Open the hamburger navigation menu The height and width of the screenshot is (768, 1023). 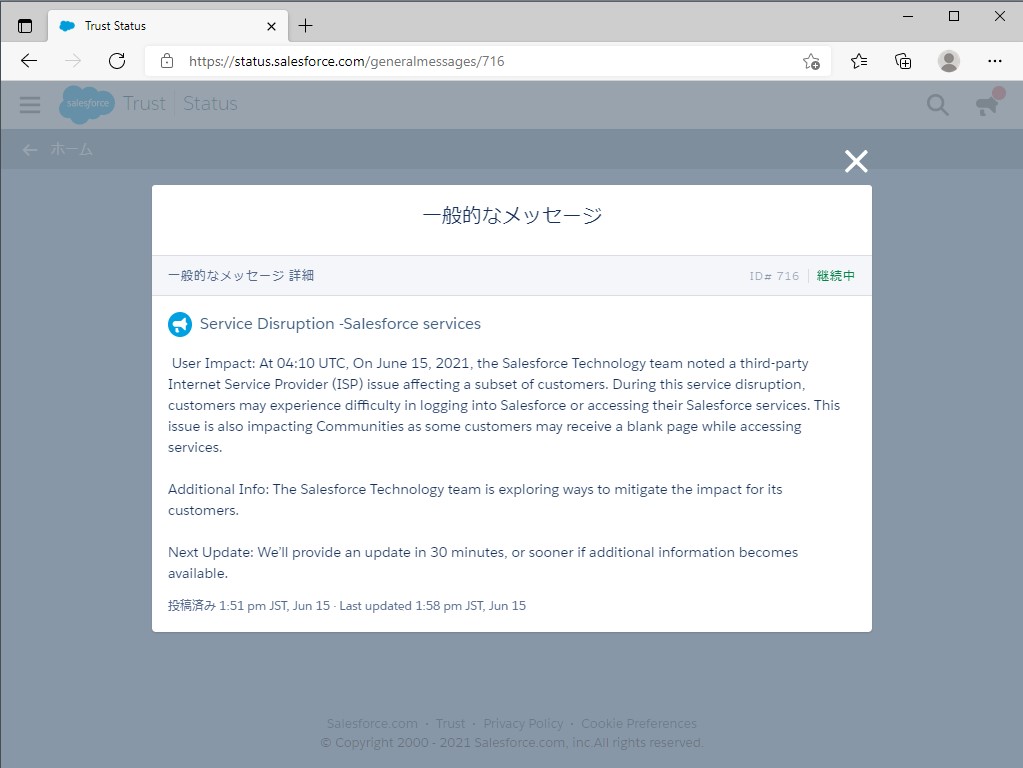click(x=29, y=104)
